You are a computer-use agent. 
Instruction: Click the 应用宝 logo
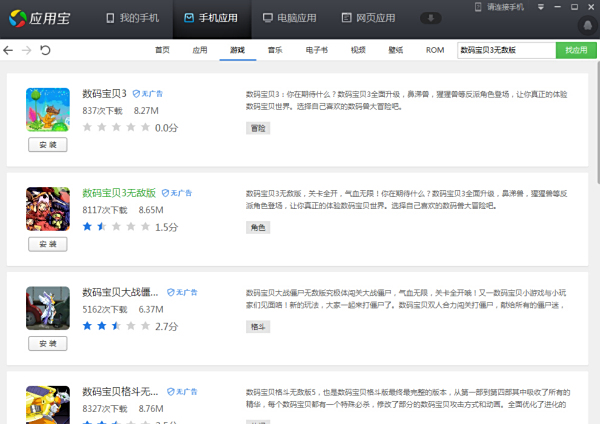coord(39,18)
